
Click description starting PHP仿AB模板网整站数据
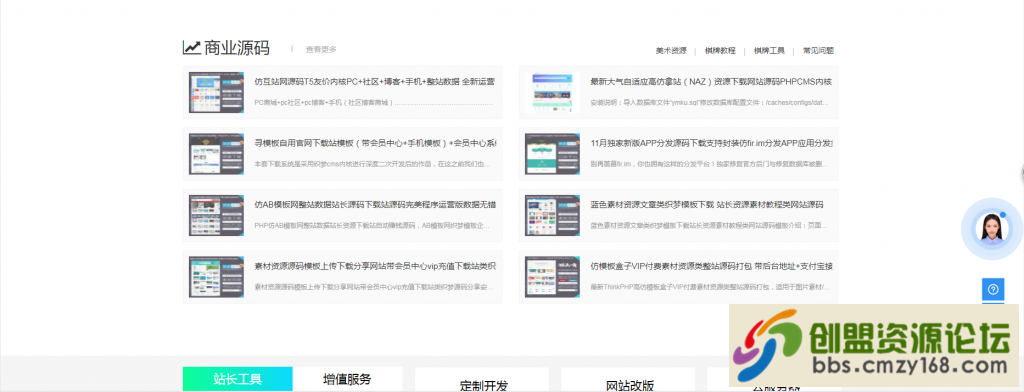pyautogui.click(x=372, y=225)
